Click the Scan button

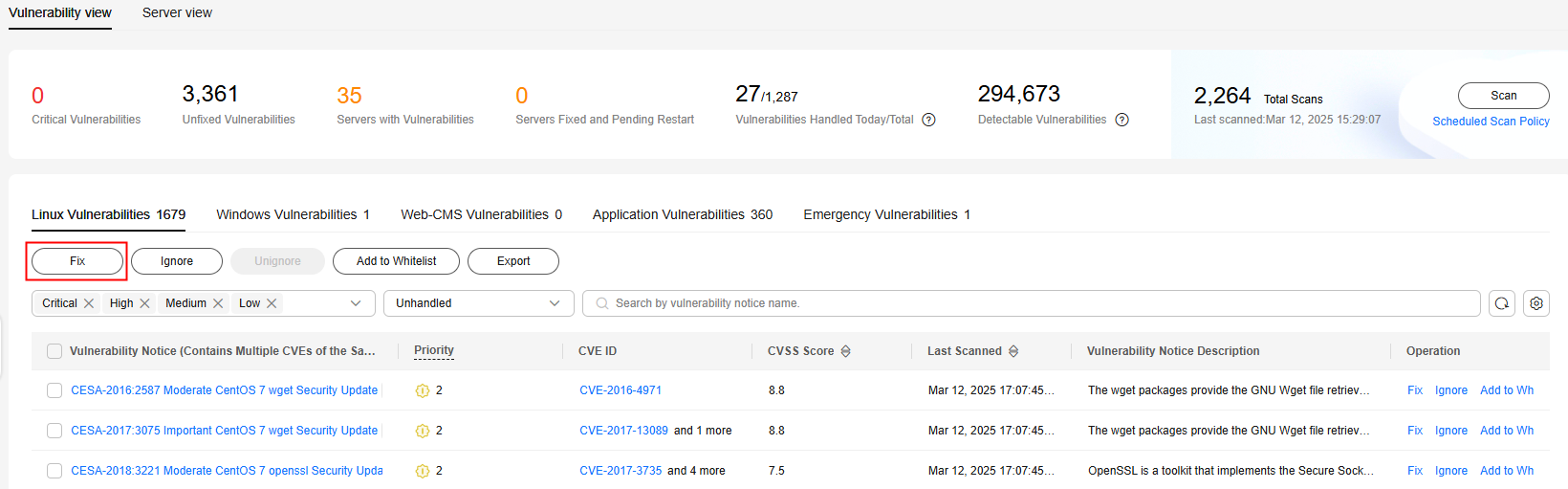[x=1504, y=96]
